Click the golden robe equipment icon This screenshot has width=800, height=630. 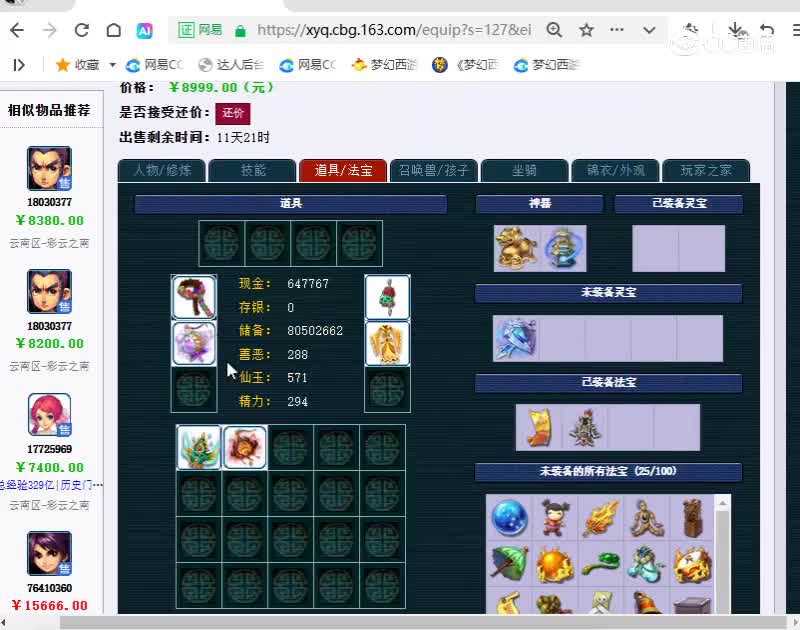[x=388, y=343]
